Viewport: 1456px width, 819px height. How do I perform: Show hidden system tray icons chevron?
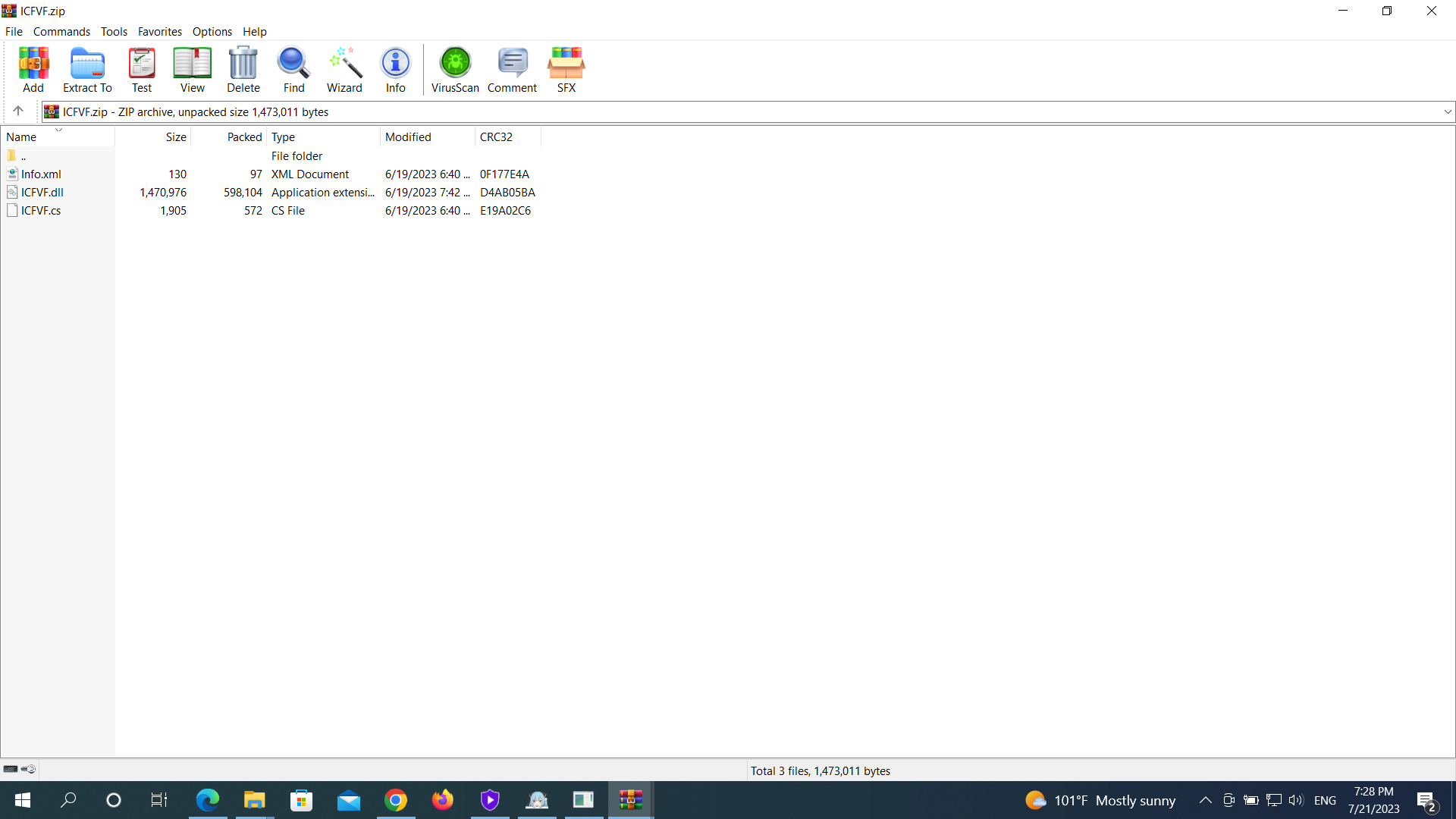[1205, 800]
